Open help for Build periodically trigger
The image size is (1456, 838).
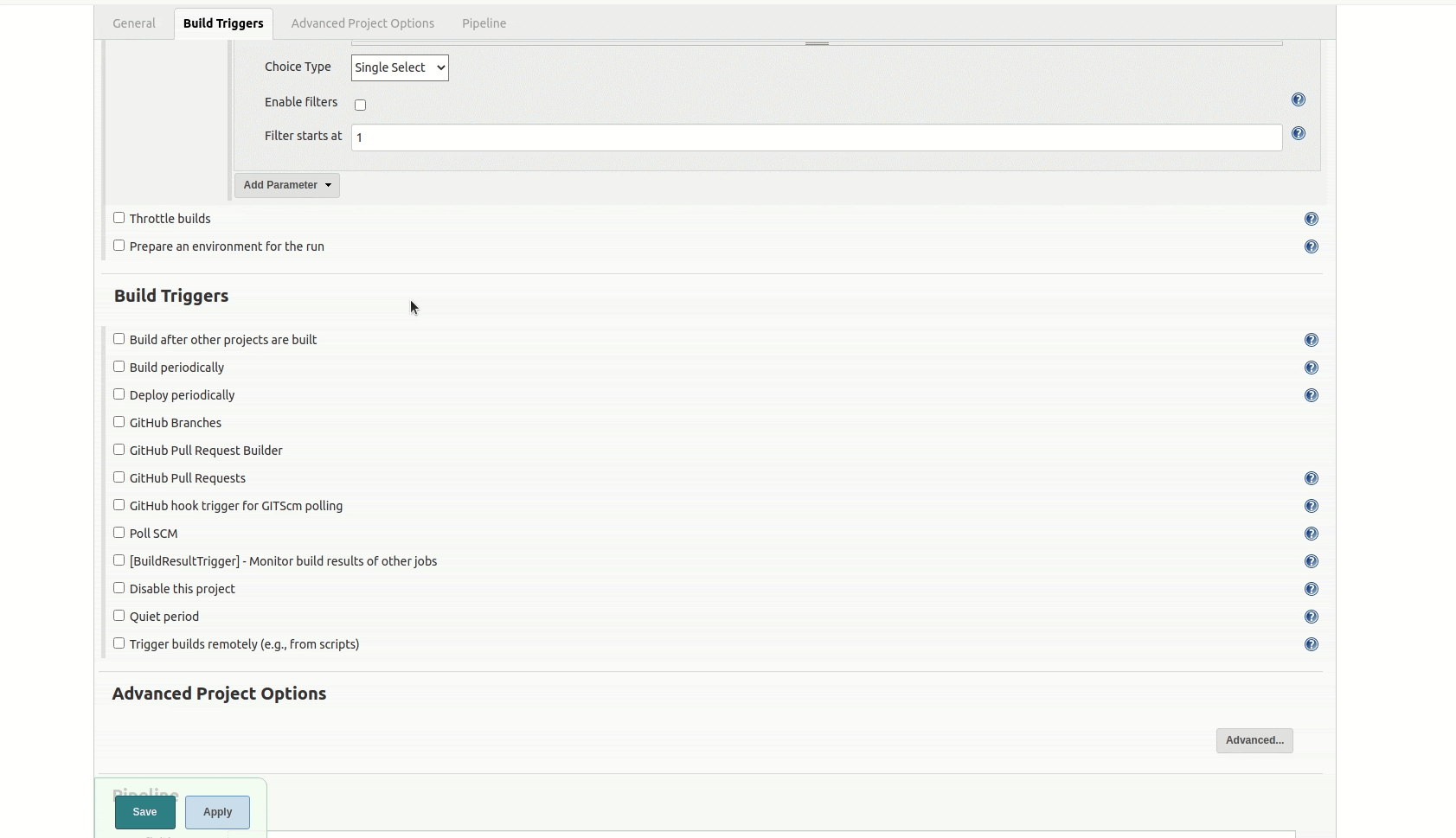click(x=1312, y=368)
